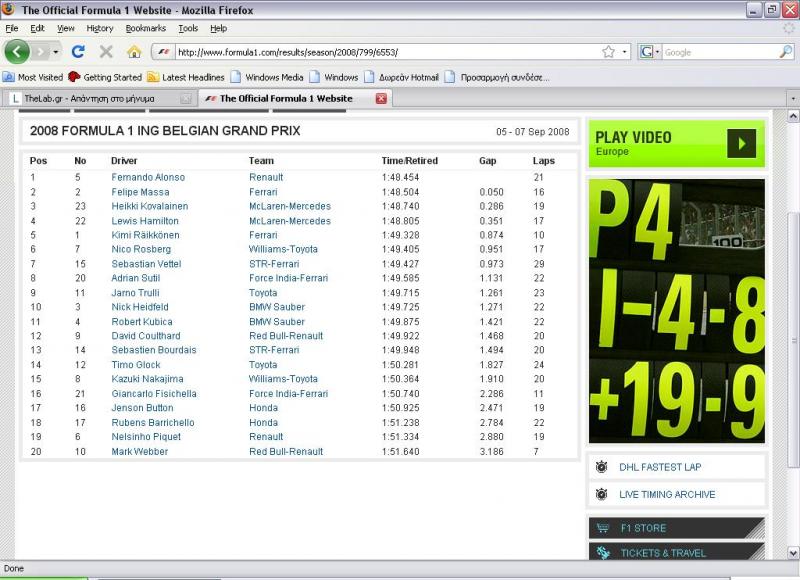The width and height of the screenshot is (800, 580).
Task: Click the Live Timing Archive link
Action: tap(667, 494)
